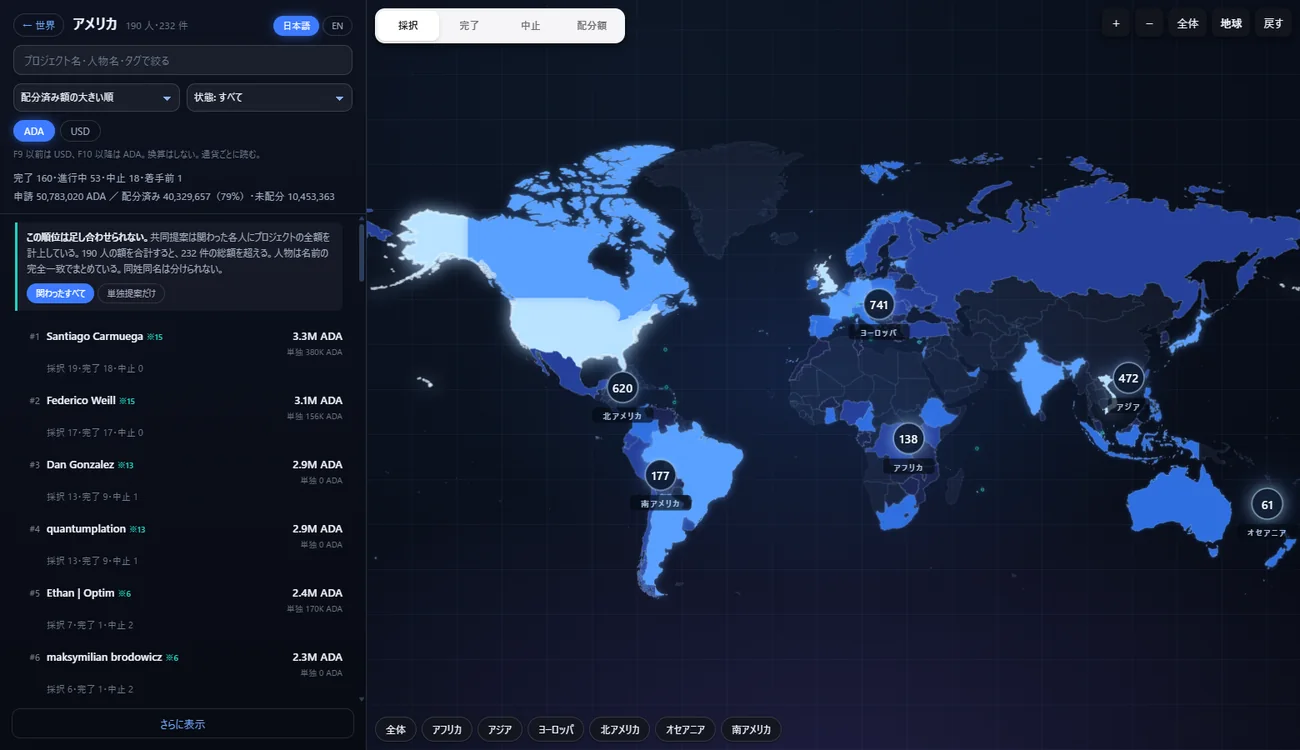Open the 採択 tab

[x=408, y=26]
